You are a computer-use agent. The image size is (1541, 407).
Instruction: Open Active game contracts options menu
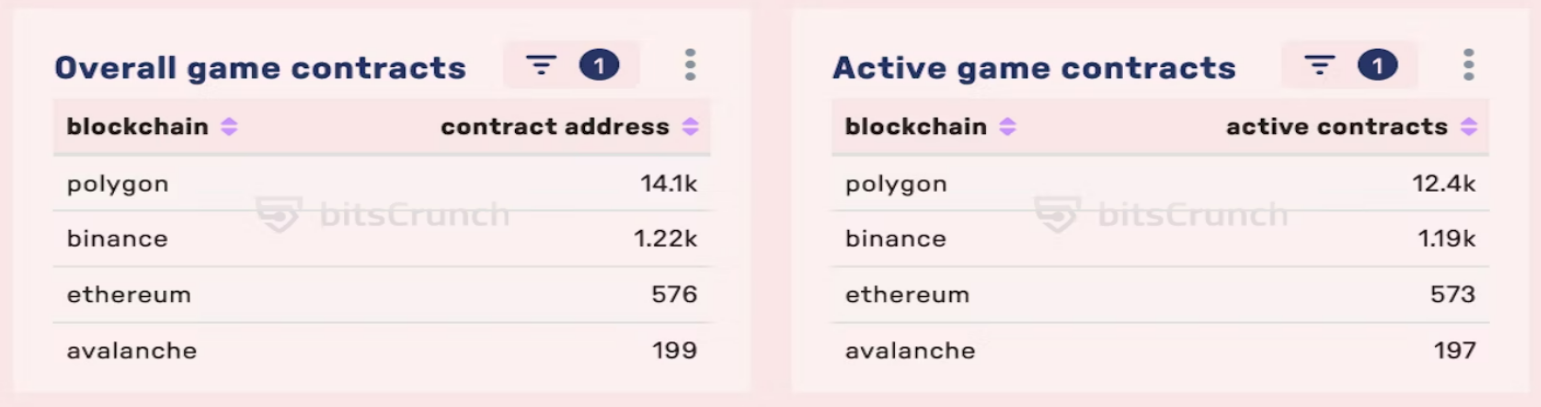coord(1468,65)
